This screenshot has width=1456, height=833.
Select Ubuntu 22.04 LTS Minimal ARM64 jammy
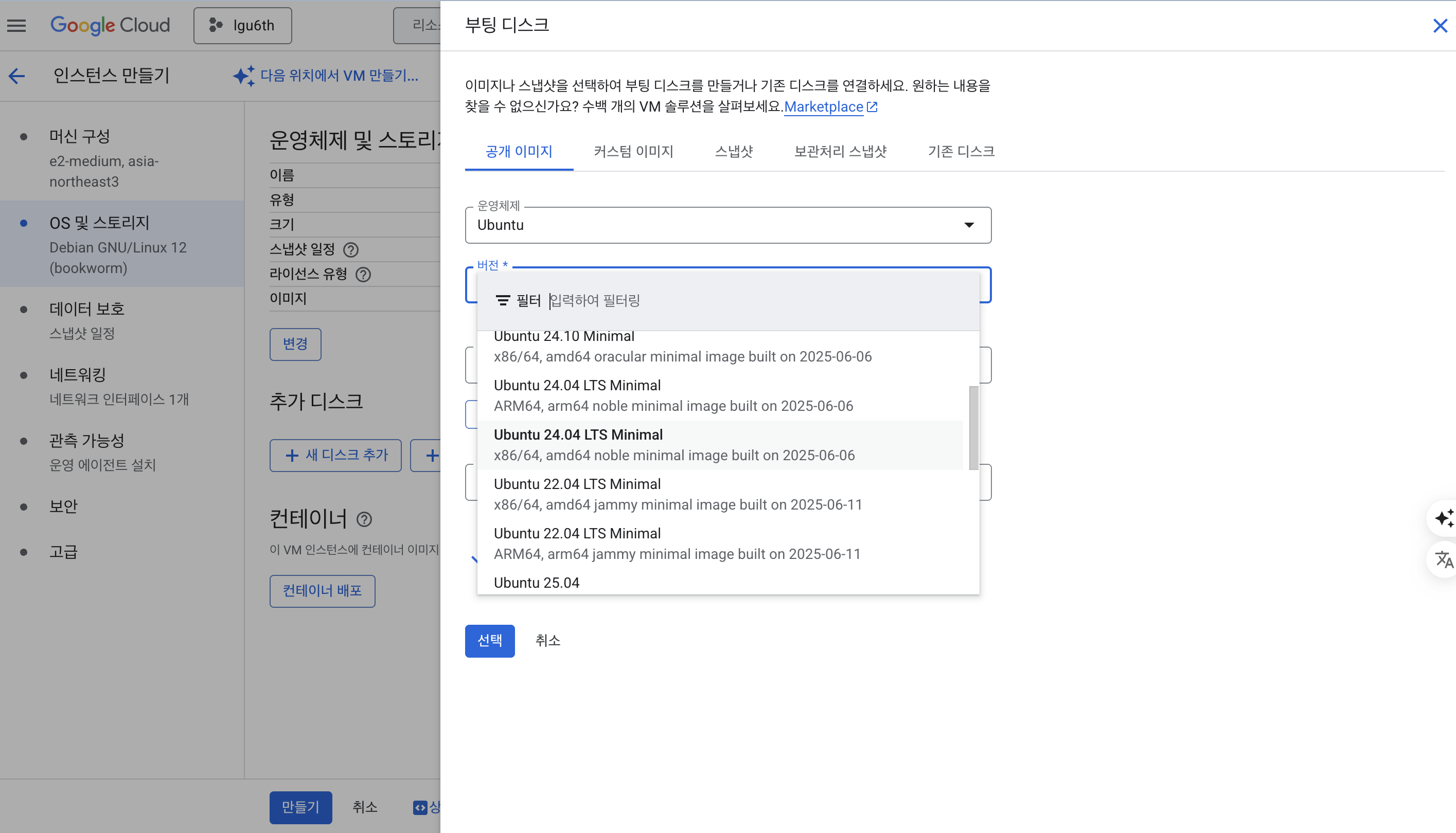coord(720,544)
